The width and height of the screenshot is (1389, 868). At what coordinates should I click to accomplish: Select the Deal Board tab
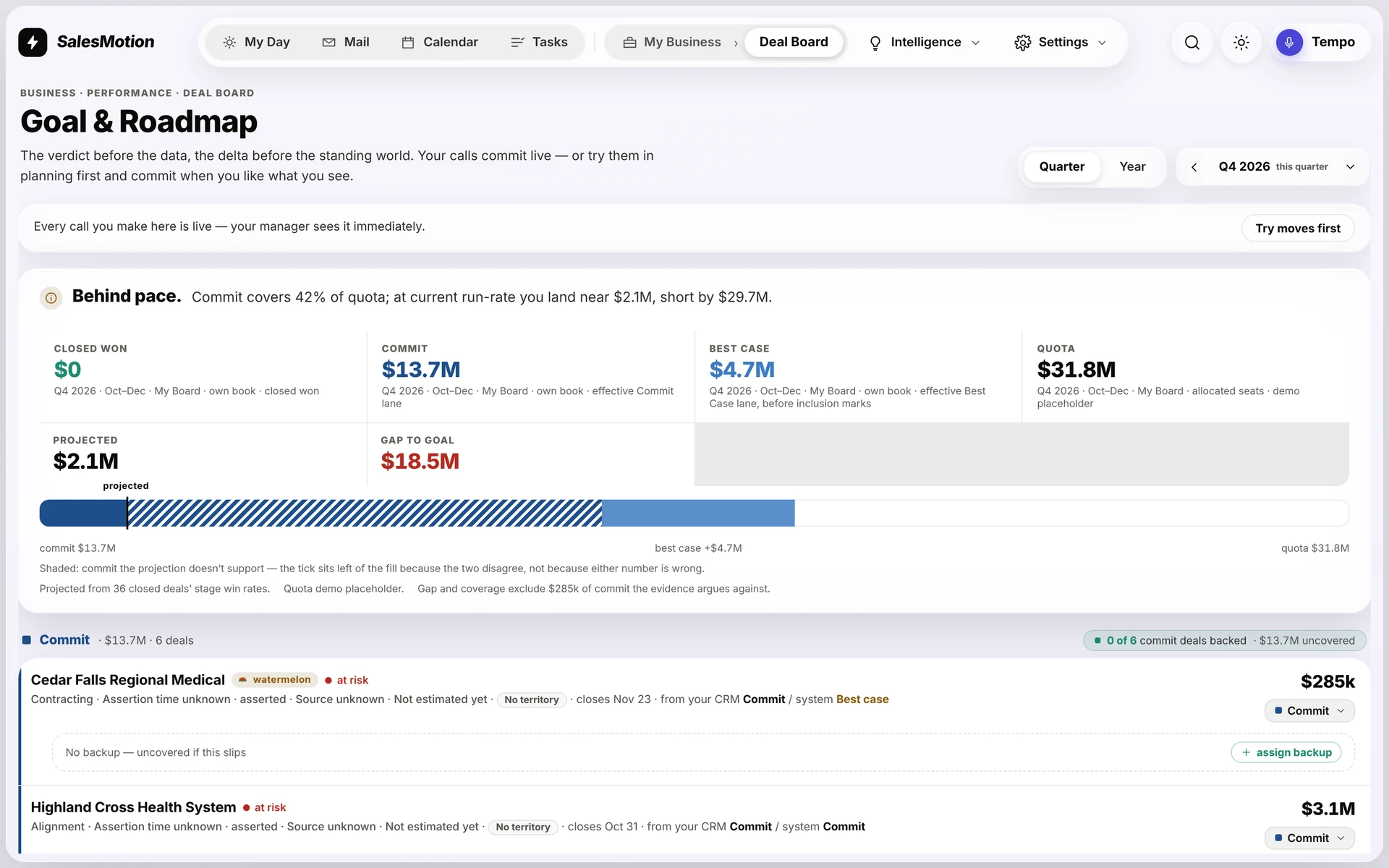(x=794, y=42)
